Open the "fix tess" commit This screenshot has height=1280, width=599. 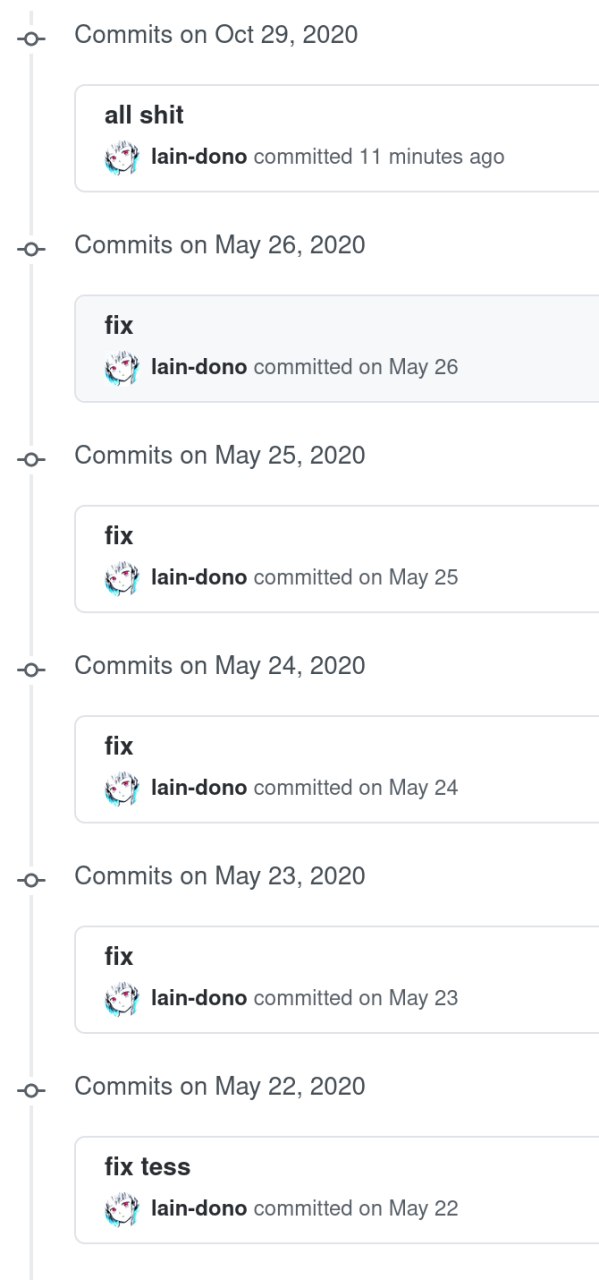(147, 1167)
